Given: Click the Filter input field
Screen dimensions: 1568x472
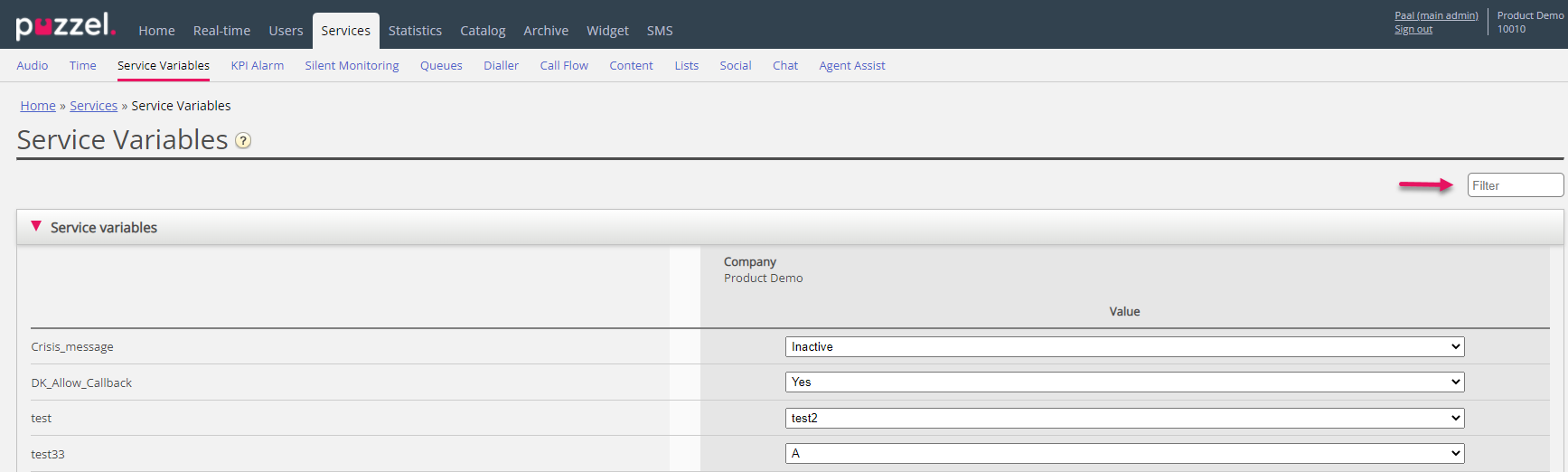Looking at the screenshot, I should pyautogui.click(x=1514, y=185).
